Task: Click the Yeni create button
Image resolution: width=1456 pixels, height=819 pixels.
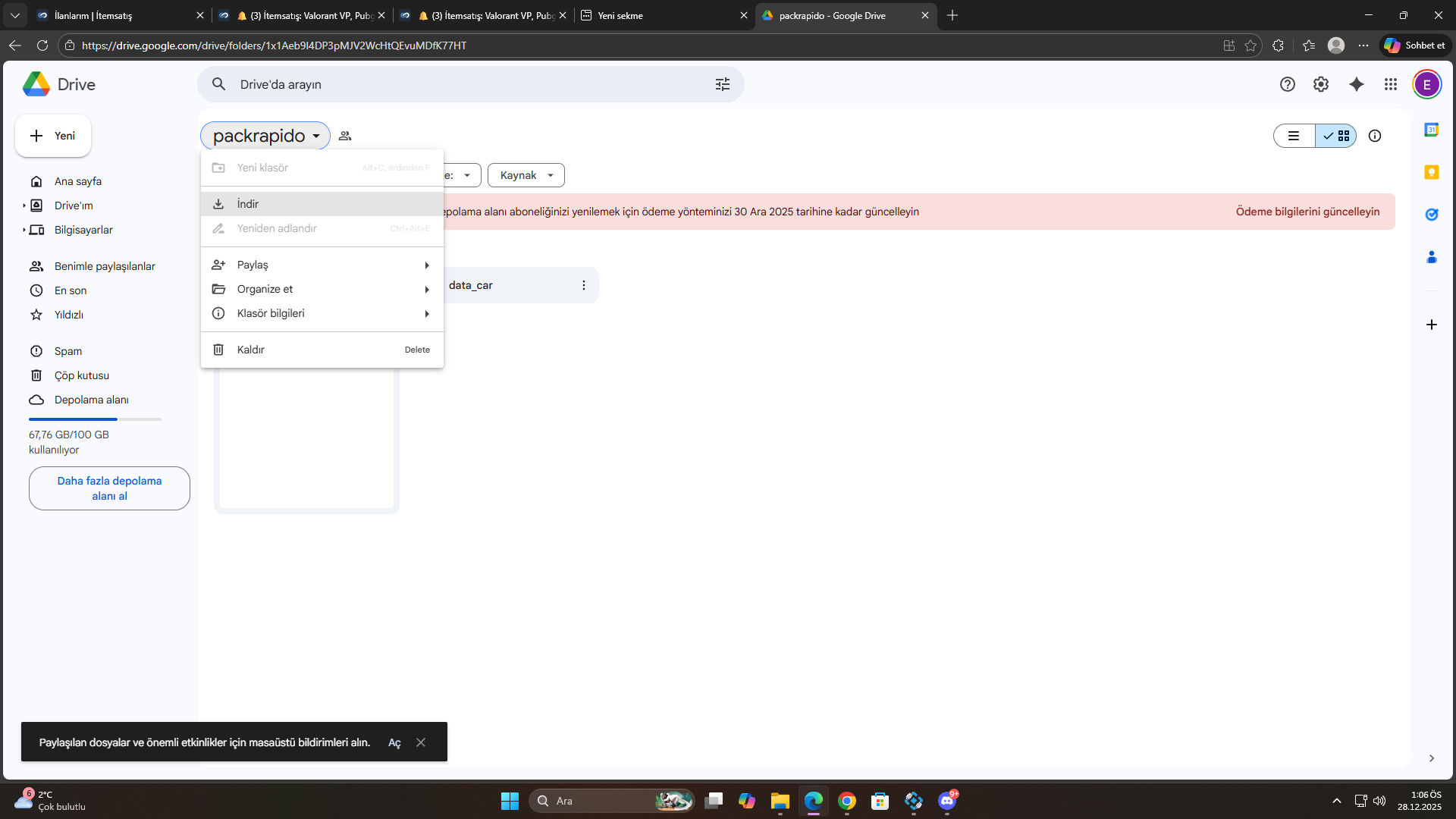Action: point(53,136)
